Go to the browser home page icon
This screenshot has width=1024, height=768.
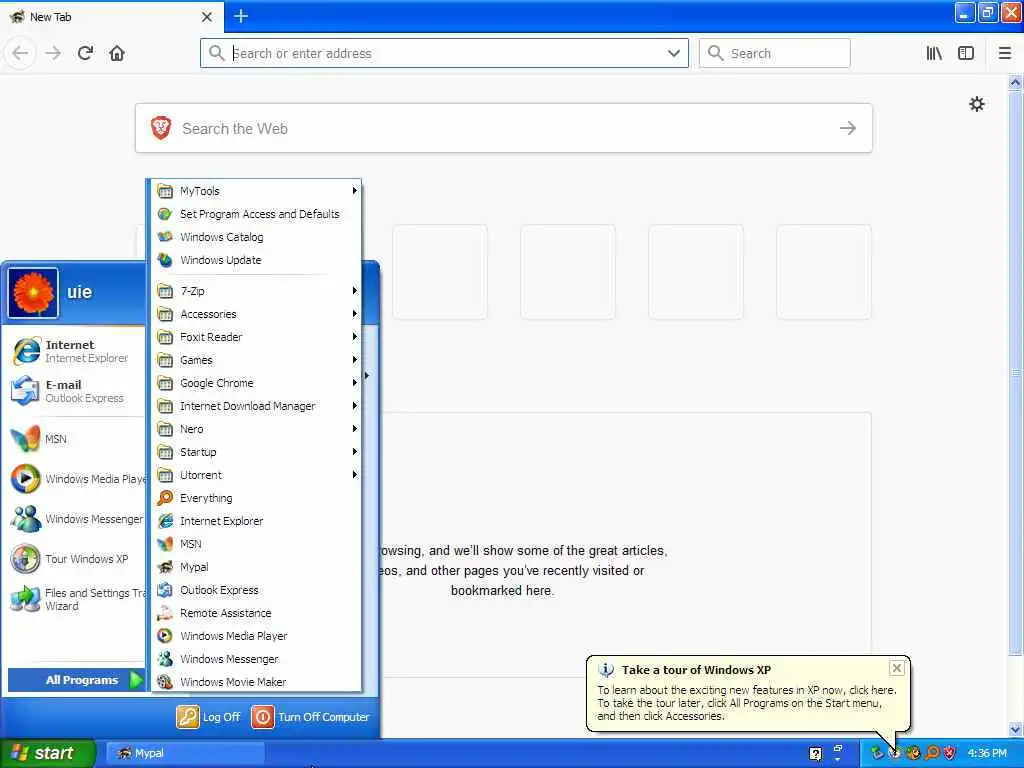point(117,53)
